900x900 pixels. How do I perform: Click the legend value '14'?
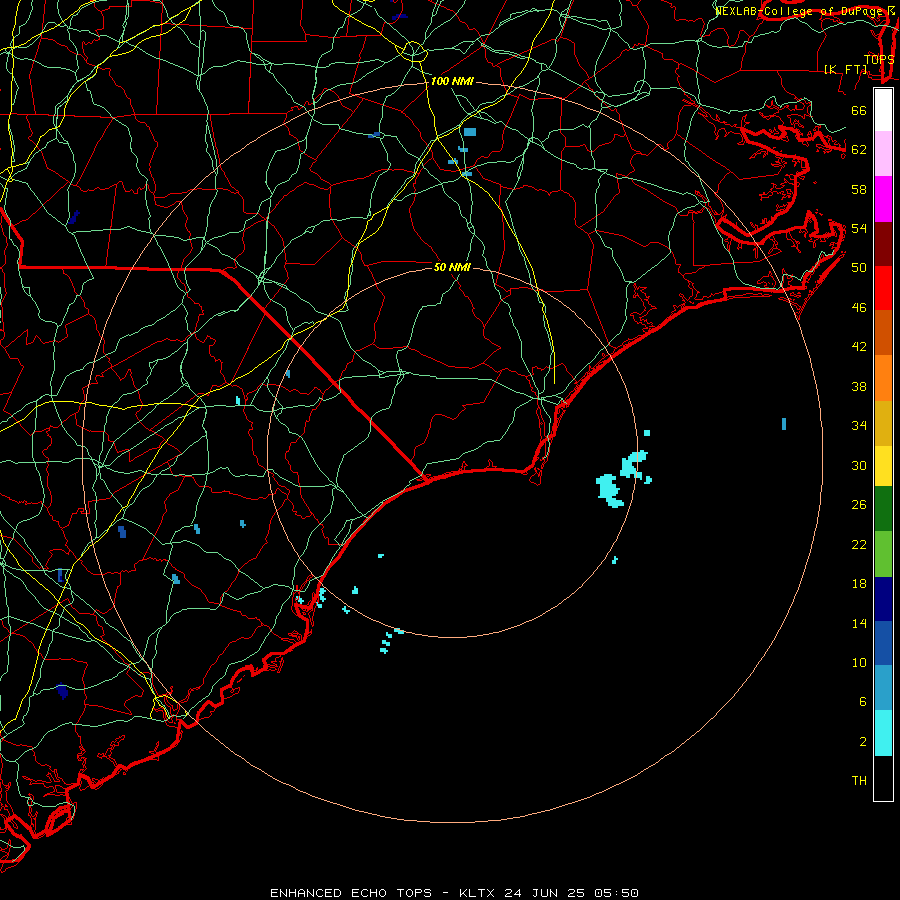coord(859,623)
